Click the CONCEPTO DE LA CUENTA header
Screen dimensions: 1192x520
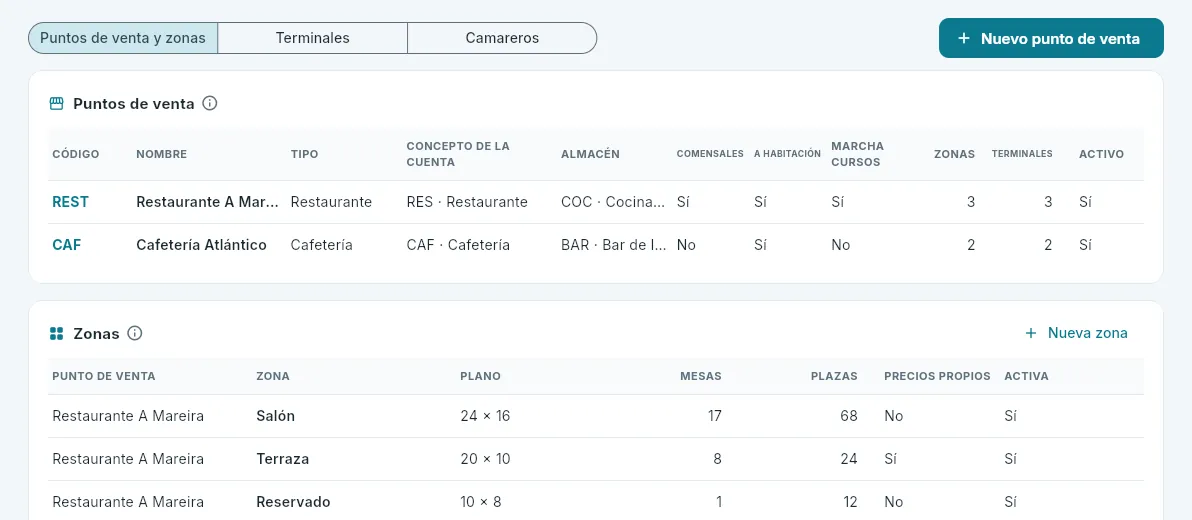458,154
